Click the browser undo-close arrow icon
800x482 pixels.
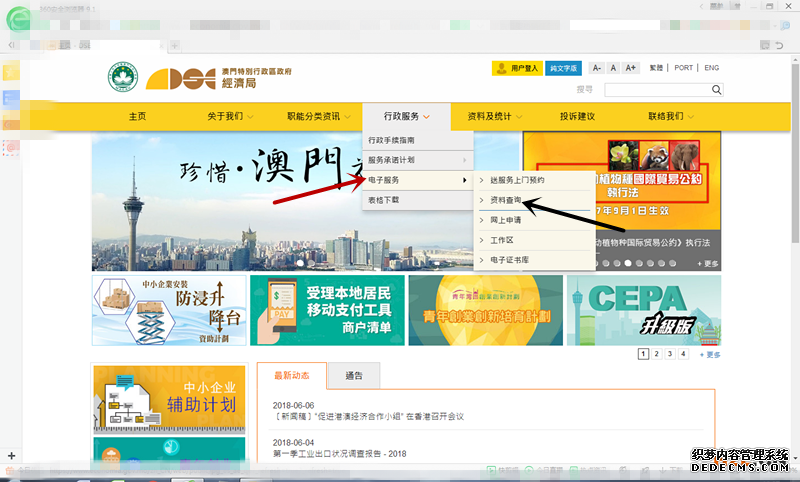click(x=779, y=46)
